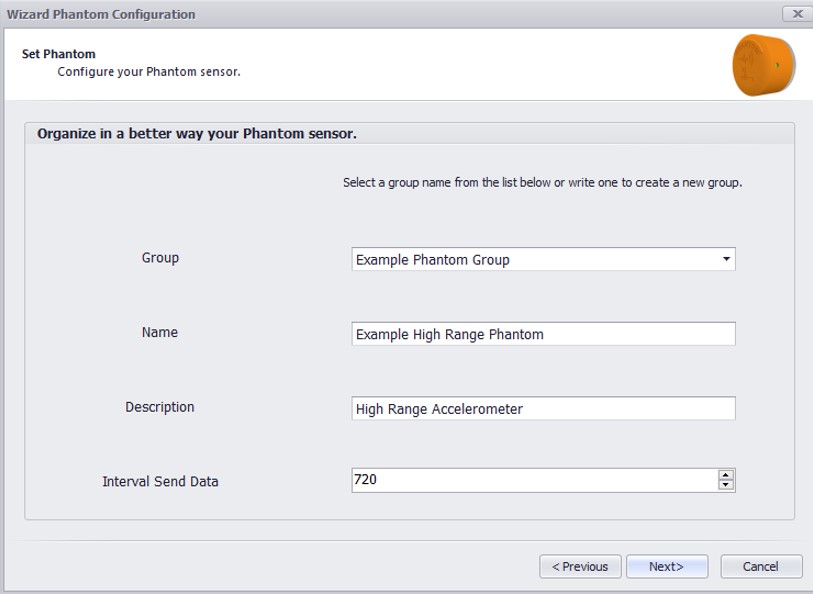Go back with the Previous button
Screen dimensions: 813x594
pos(580,567)
